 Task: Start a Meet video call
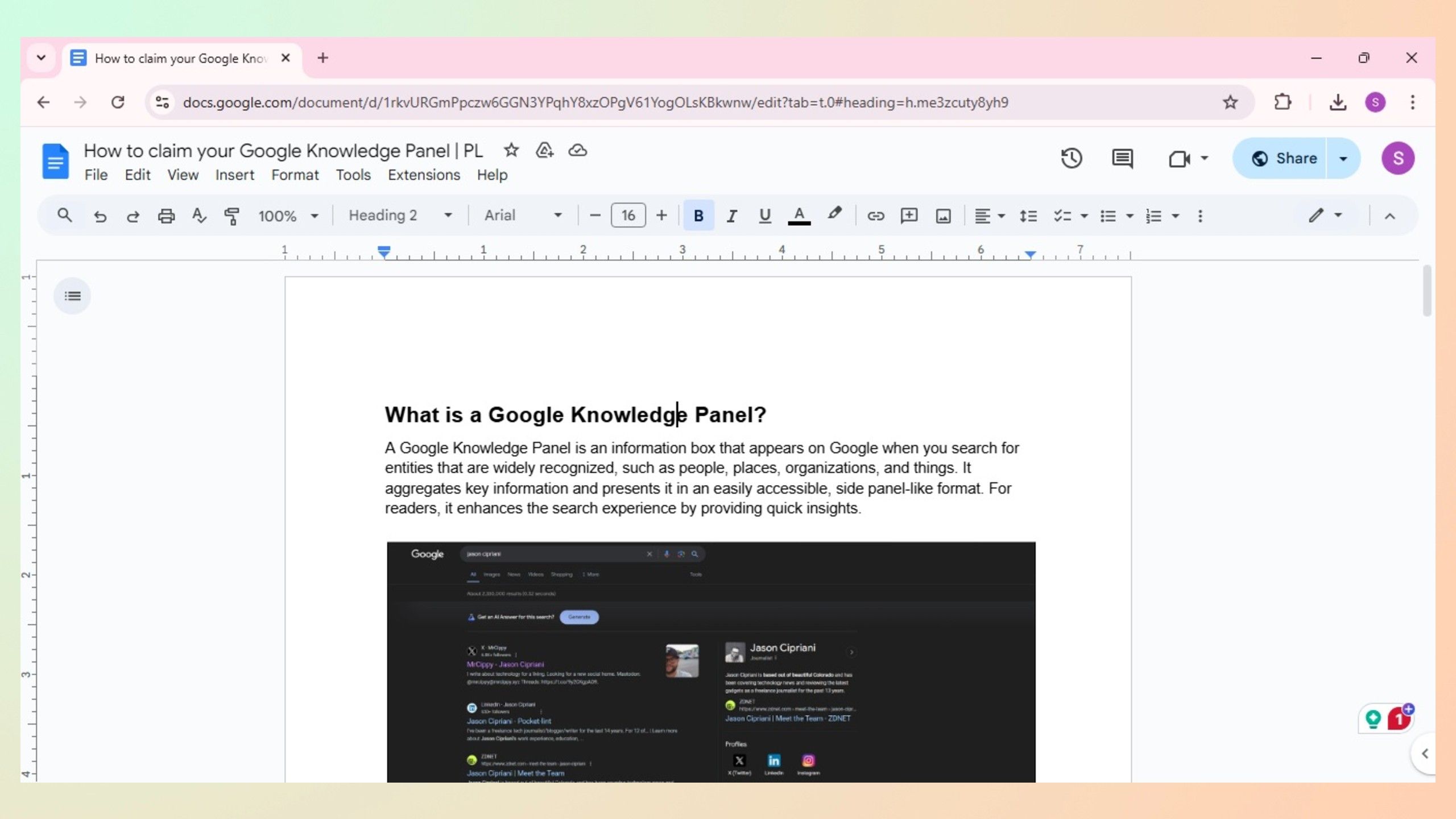(x=1180, y=159)
